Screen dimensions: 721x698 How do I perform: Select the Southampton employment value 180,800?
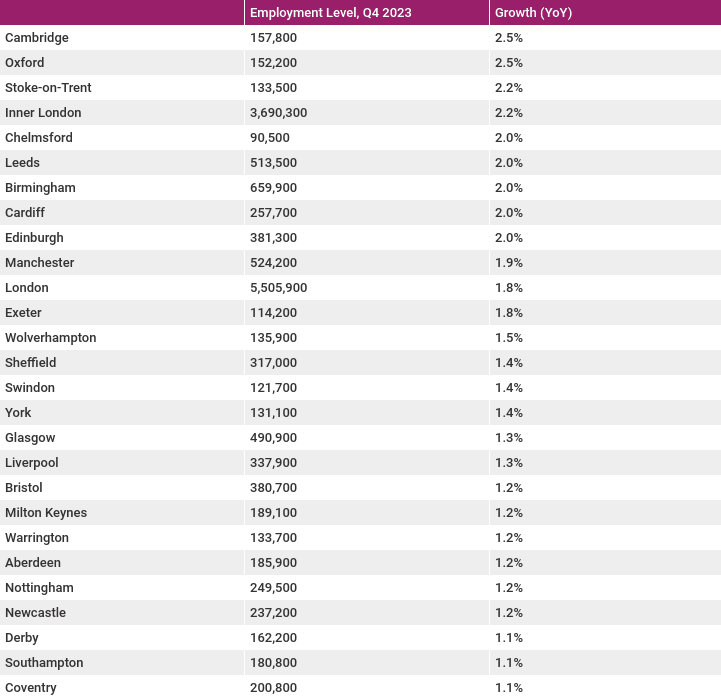tap(274, 663)
